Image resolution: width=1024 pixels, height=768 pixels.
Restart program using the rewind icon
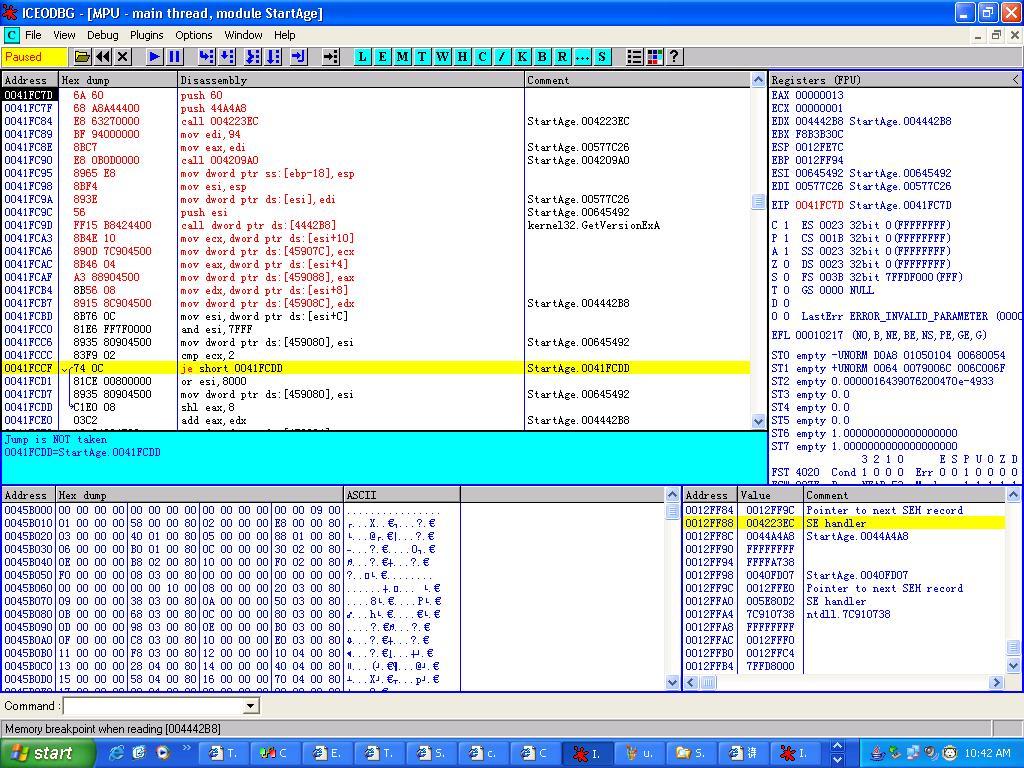pyautogui.click(x=103, y=57)
